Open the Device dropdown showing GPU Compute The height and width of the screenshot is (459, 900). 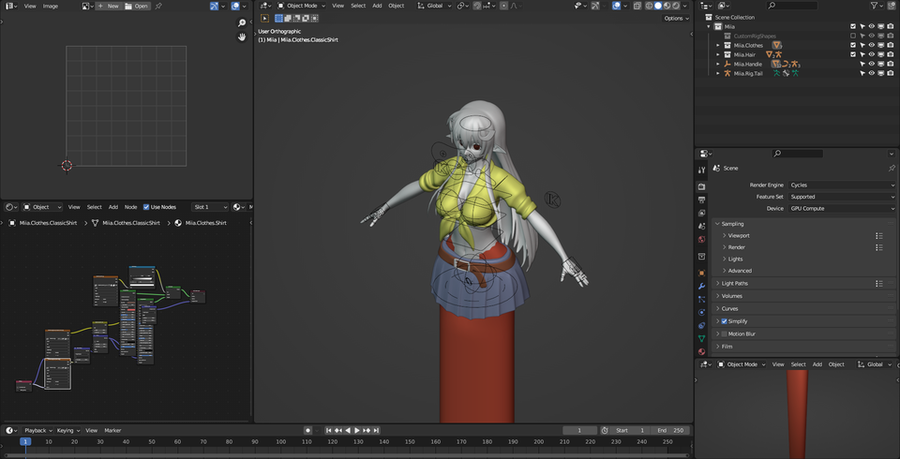pos(842,208)
